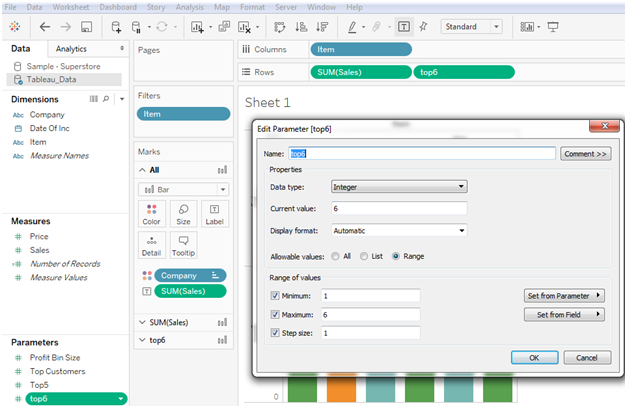
Task: Toggle the Show Mark Labels icon
Action: (404, 27)
